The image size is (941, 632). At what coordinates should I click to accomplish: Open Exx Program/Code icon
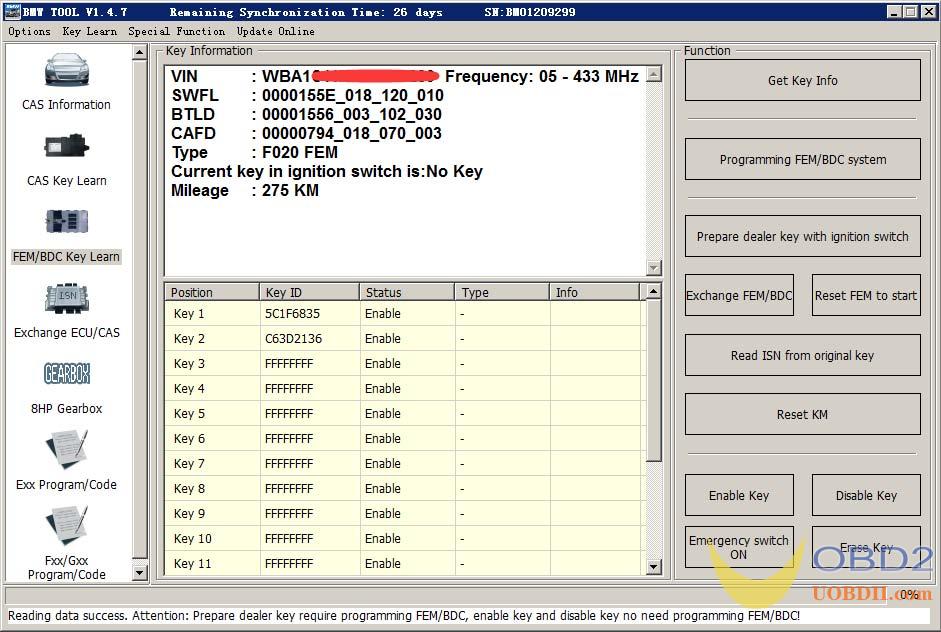[66, 451]
